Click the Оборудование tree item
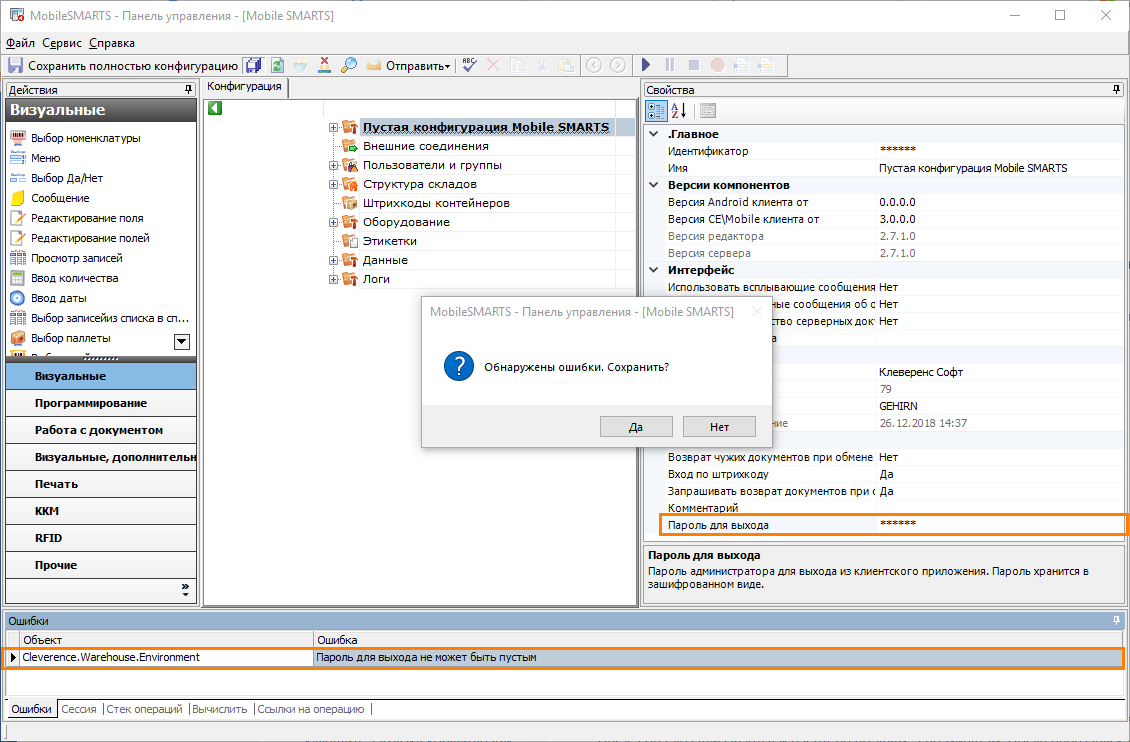1130x742 pixels. pyautogui.click(x=406, y=222)
